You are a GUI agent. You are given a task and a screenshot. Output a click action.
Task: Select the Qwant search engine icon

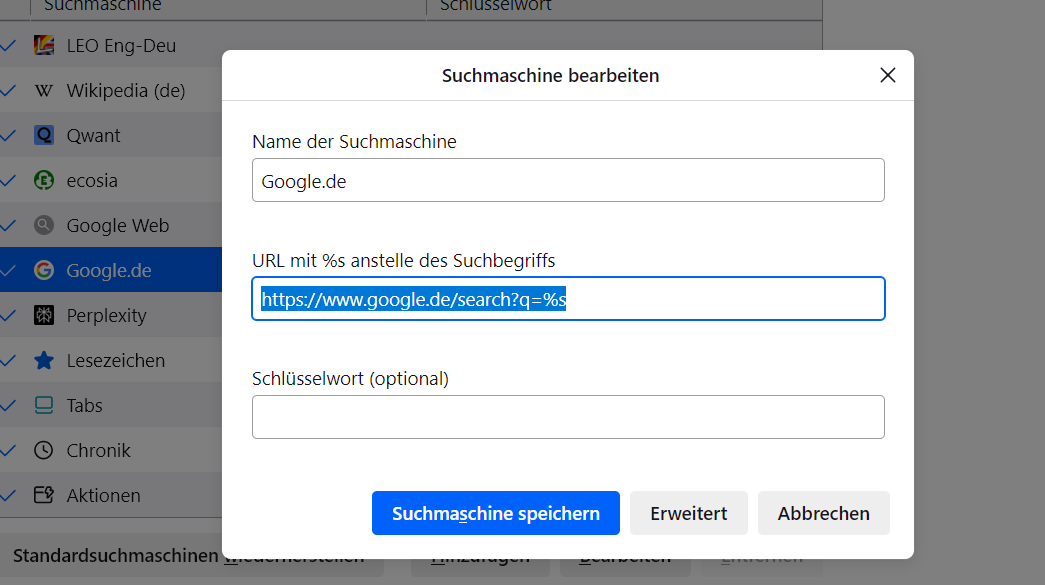coord(44,135)
